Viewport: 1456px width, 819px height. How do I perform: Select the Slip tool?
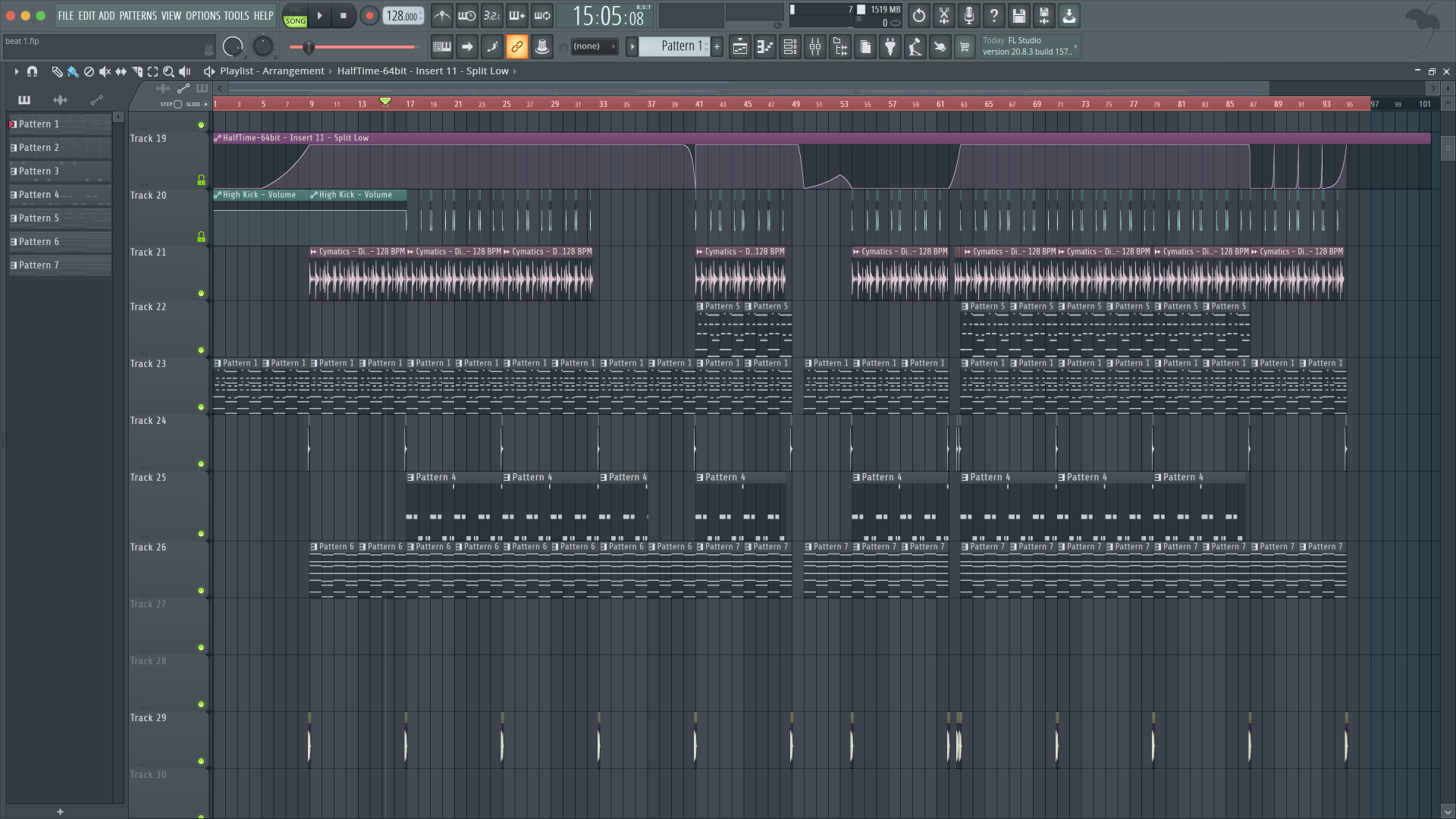(121, 71)
